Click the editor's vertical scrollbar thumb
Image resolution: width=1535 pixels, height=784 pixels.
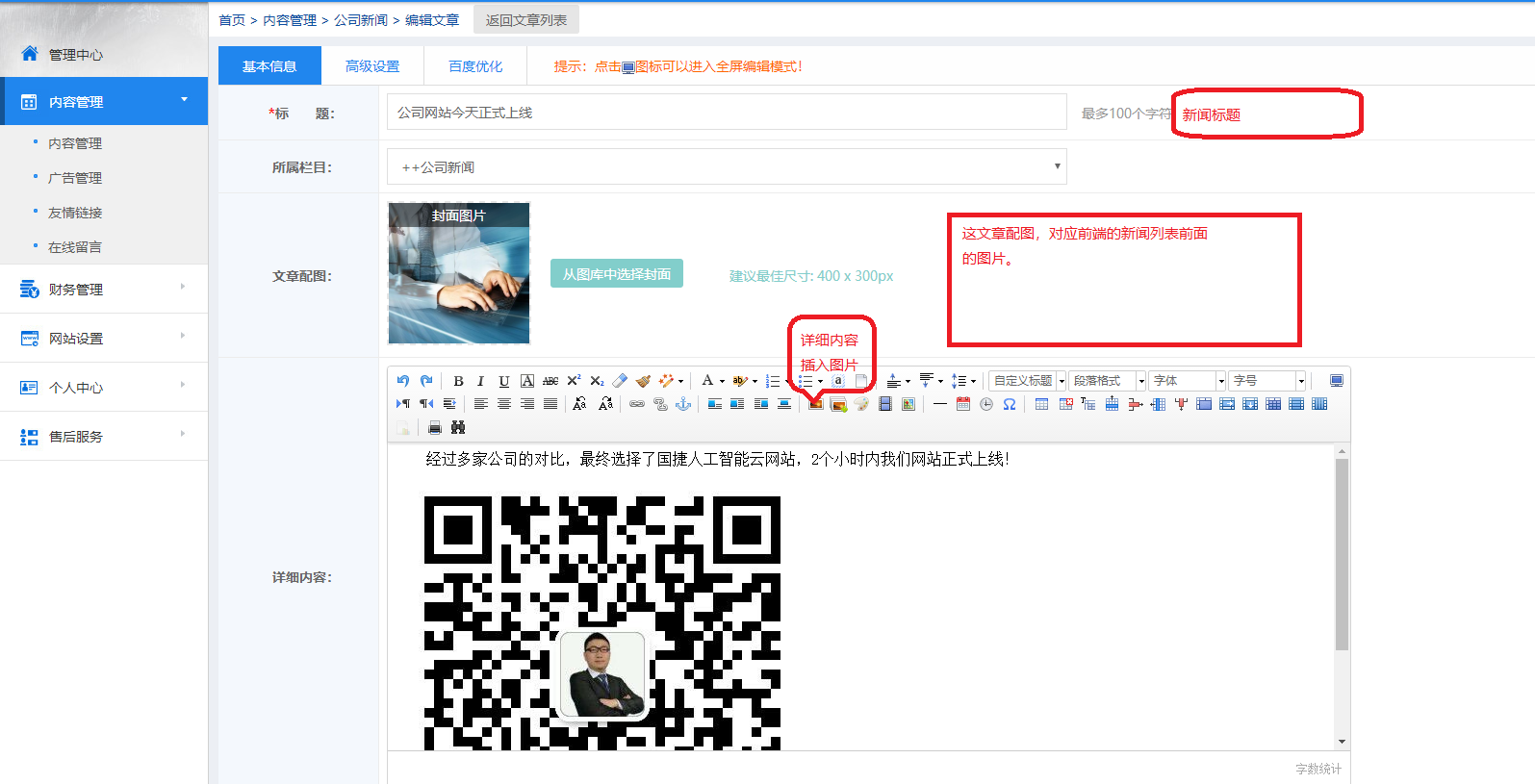click(x=1342, y=553)
